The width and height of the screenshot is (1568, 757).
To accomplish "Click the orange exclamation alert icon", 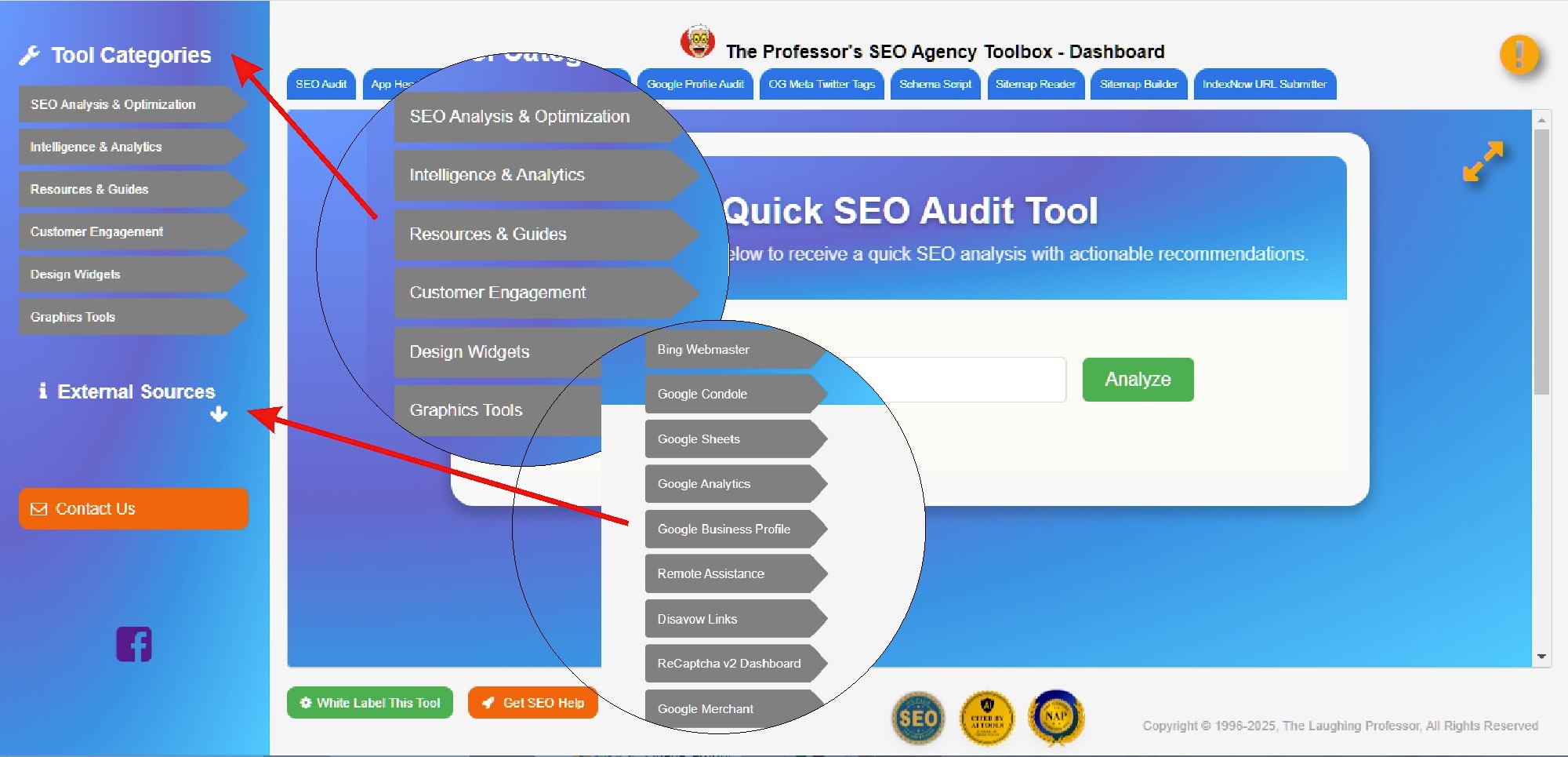I will coord(1519,55).
